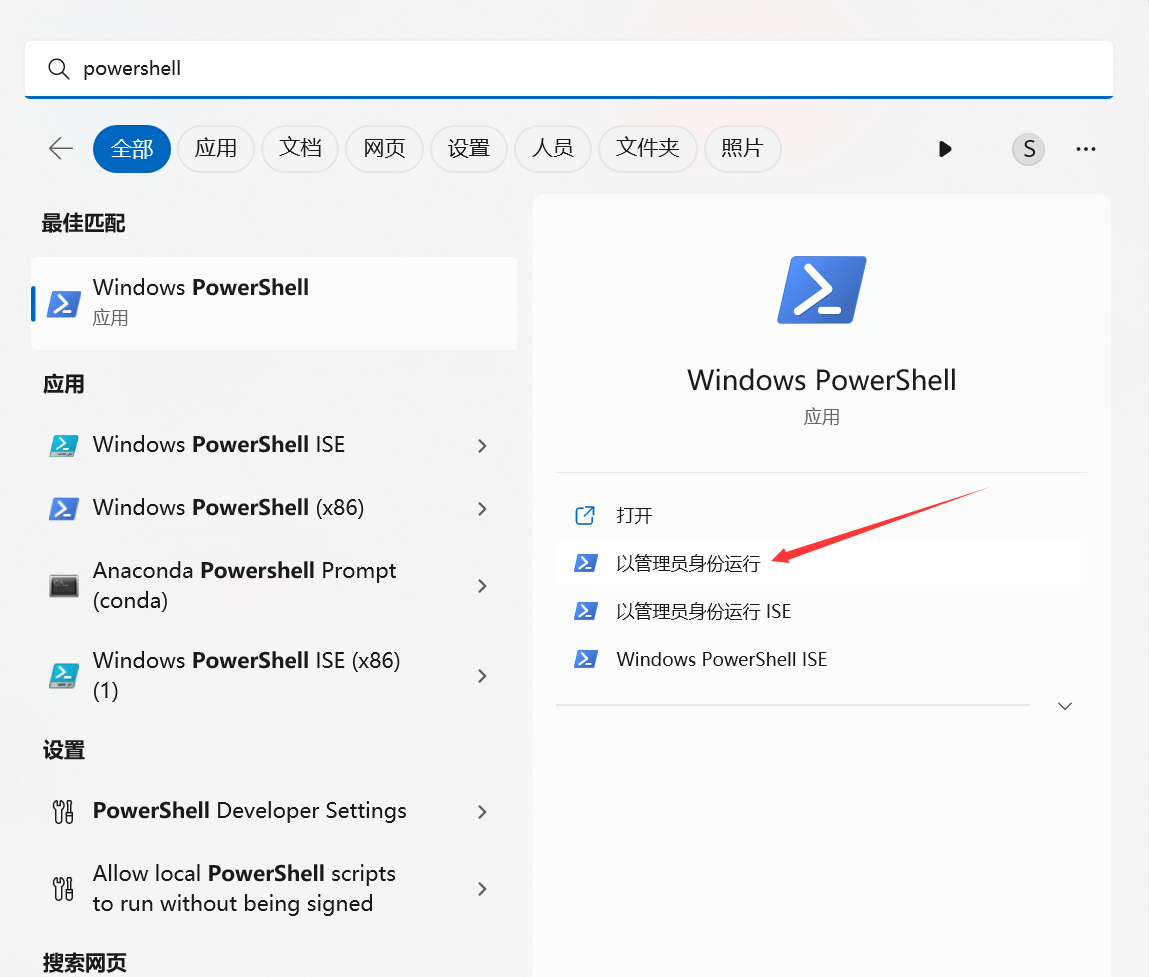Open the three-dot more options menu
This screenshot has height=977, width=1149.
click(1086, 150)
